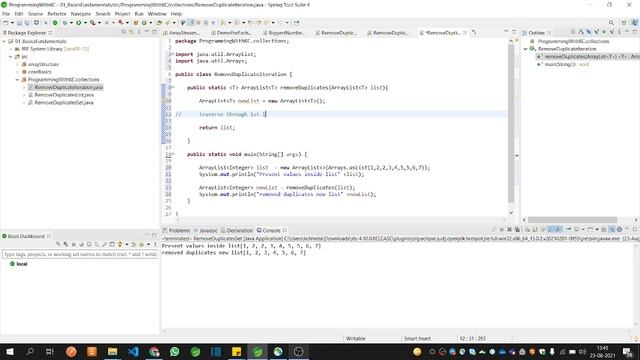Click the Outline horizontal scrollbar
Viewport: 640px width, 360px height.
[572, 220]
